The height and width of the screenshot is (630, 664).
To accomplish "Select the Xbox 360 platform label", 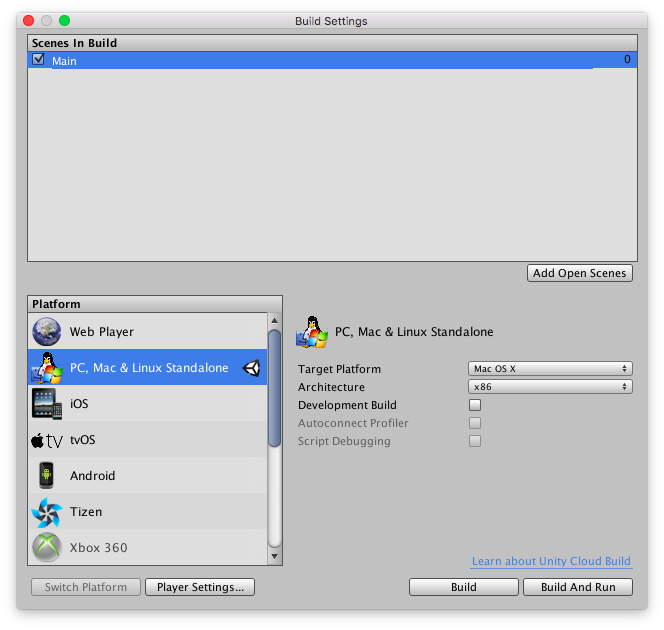I will click(x=98, y=548).
